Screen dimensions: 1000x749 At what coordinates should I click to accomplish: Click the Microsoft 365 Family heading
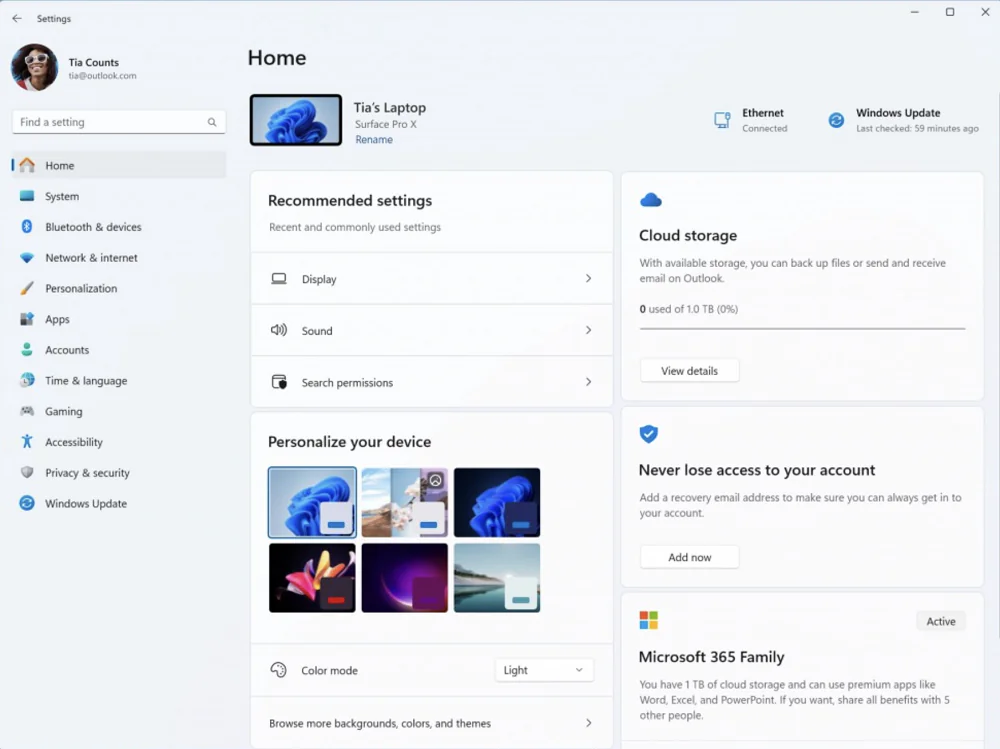[x=711, y=656]
